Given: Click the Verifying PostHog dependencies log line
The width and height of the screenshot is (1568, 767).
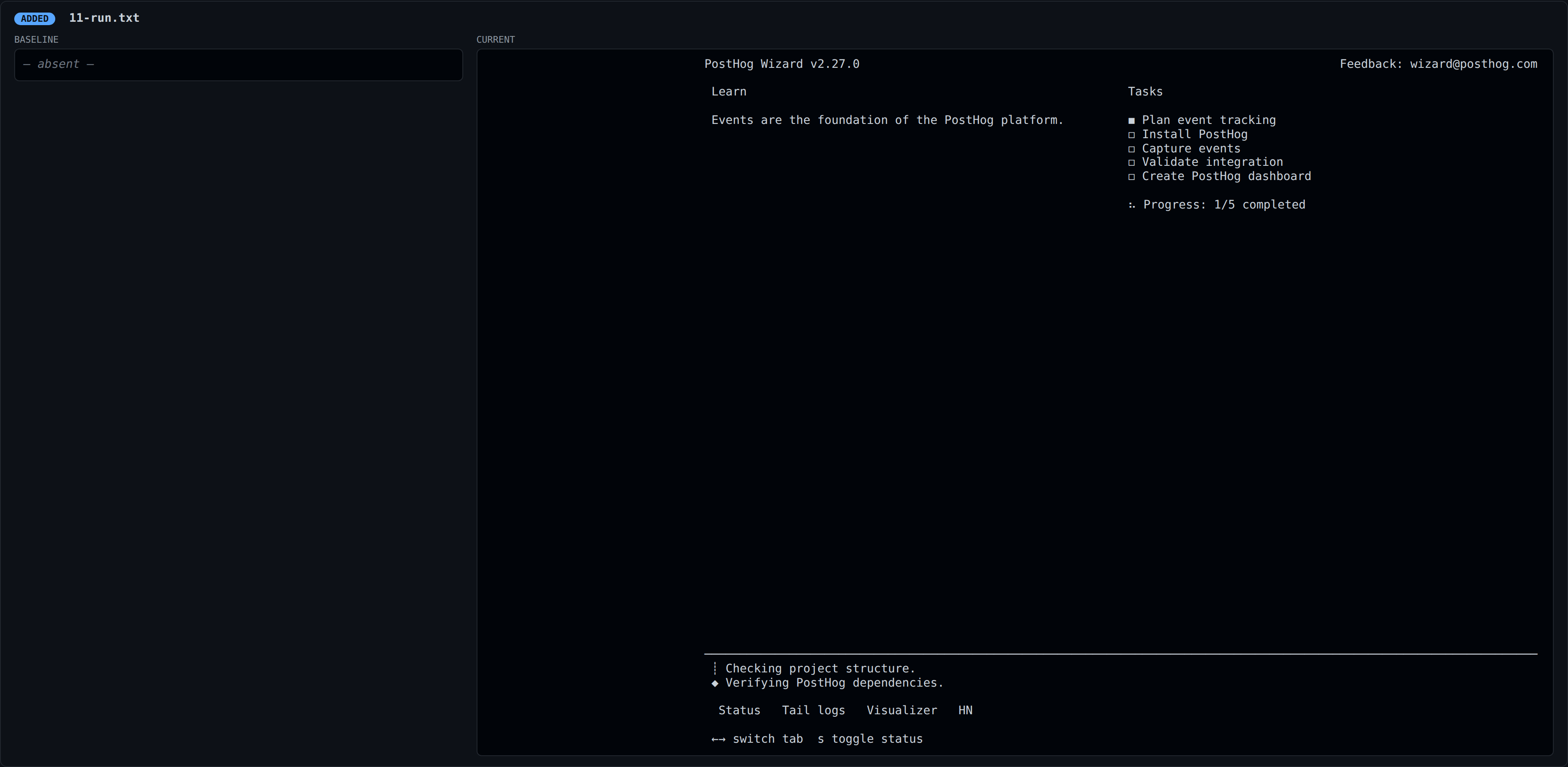Looking at the screenshot, I should pyautogui.click(x=834, y=682).
